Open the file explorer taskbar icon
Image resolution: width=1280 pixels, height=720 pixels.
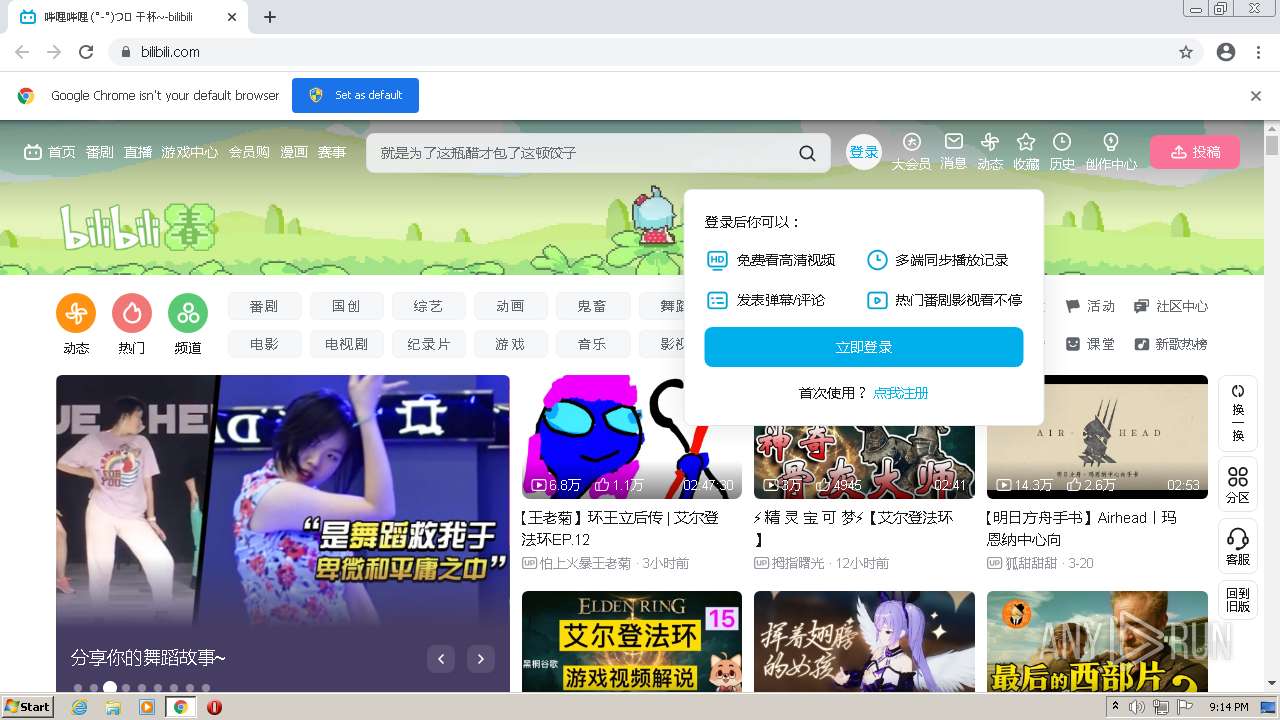[x=113, y=707]
